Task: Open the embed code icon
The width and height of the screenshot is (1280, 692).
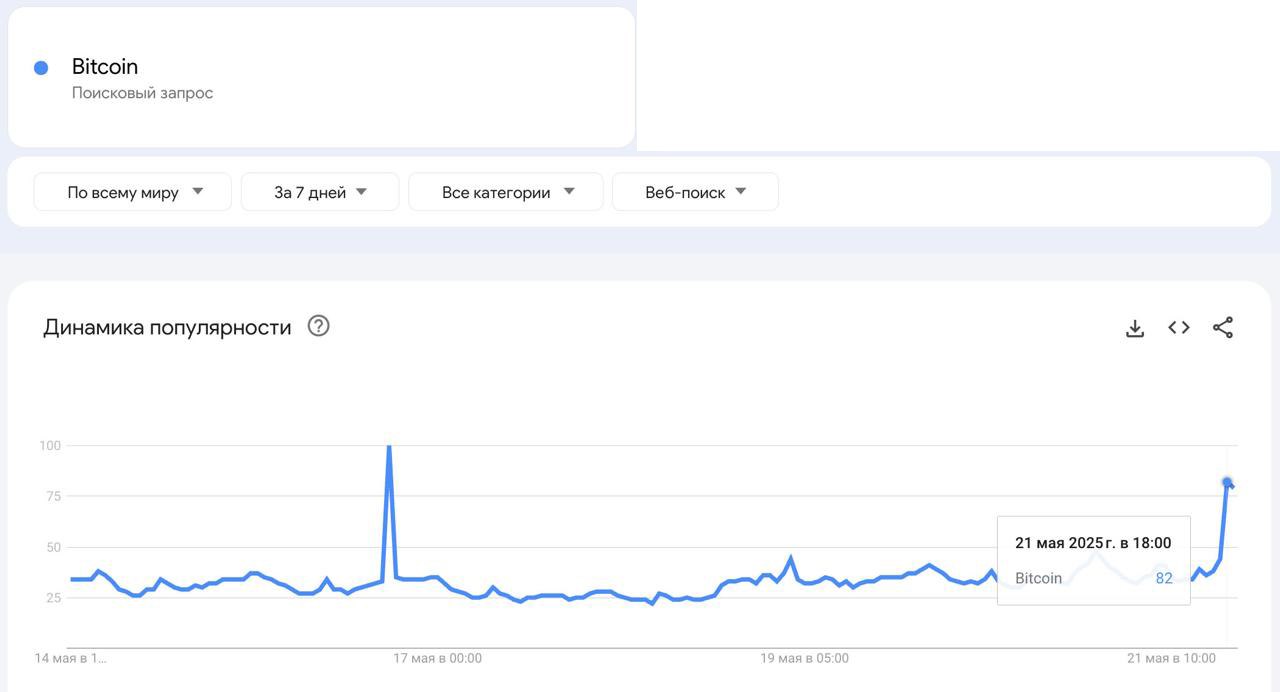Action: 1179,327
